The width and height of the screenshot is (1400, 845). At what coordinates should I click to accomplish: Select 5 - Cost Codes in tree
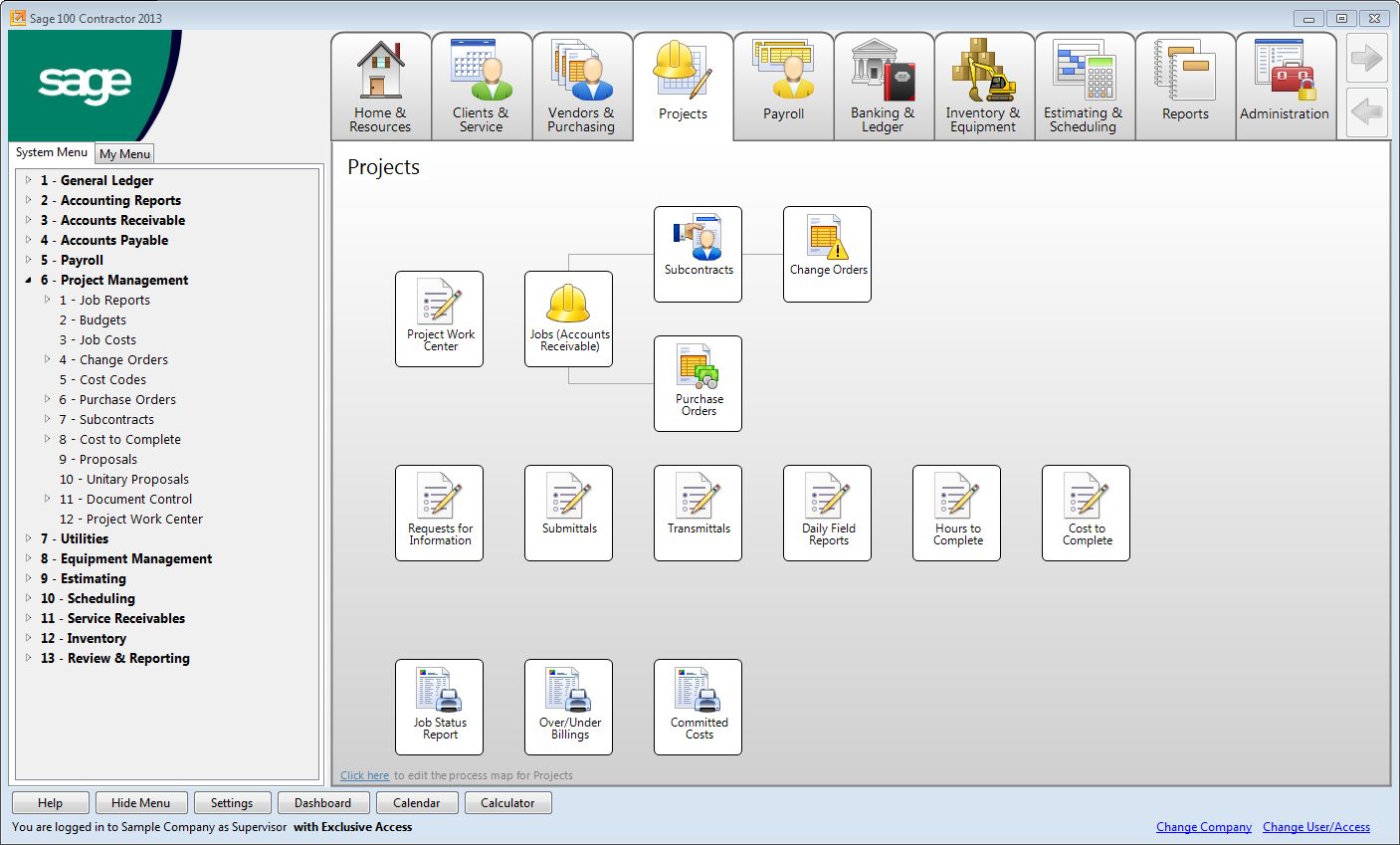point(102,379)
